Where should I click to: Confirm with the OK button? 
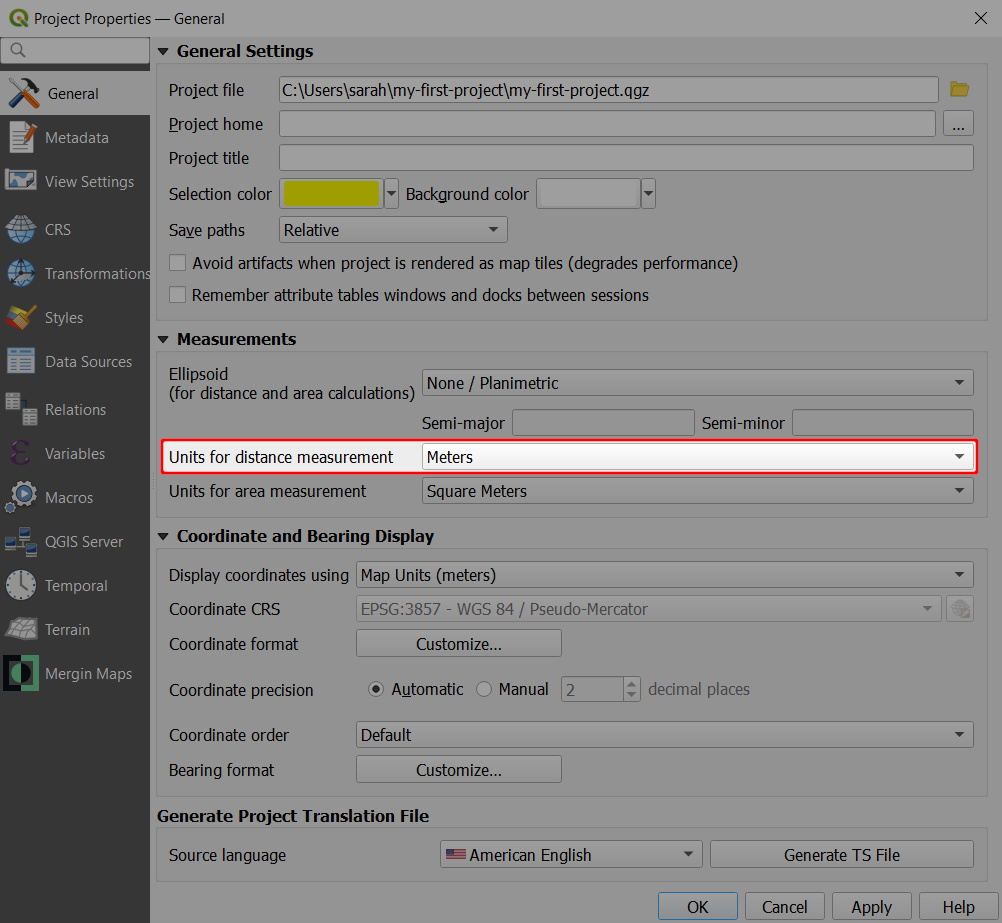tap(697, 906)
